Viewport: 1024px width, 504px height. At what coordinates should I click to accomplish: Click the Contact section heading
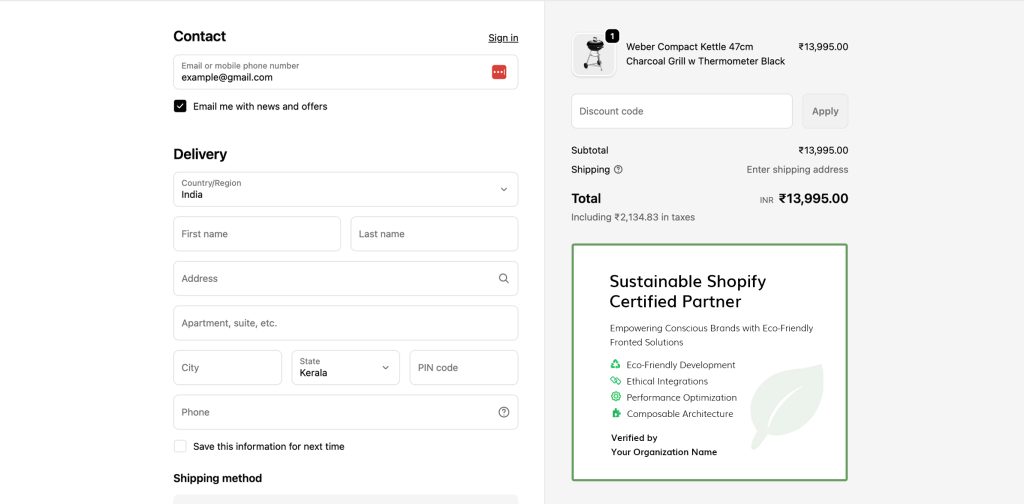point(199,36)
